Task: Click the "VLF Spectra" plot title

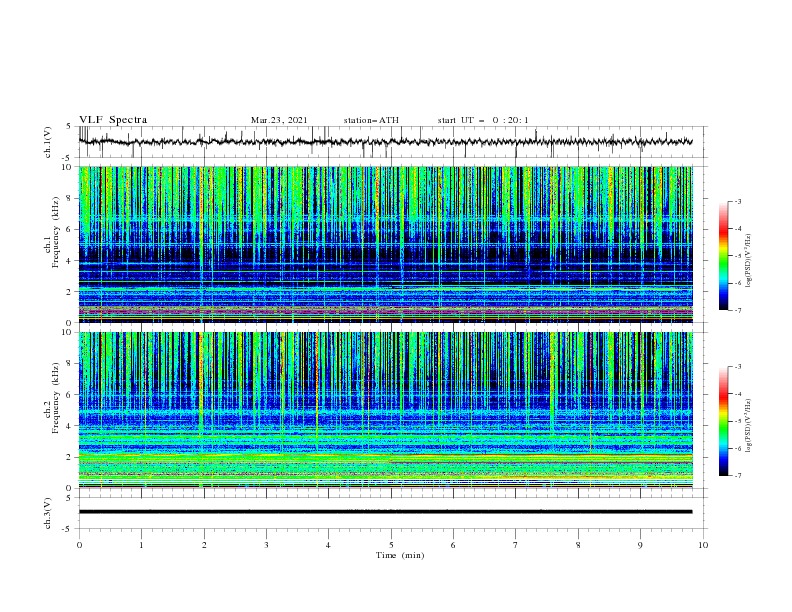Action: pos(113,120)
